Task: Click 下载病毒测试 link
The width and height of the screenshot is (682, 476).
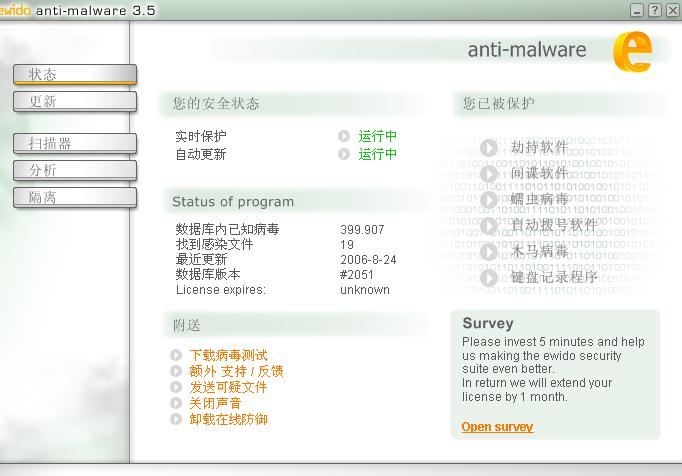Action: point(228,355)
